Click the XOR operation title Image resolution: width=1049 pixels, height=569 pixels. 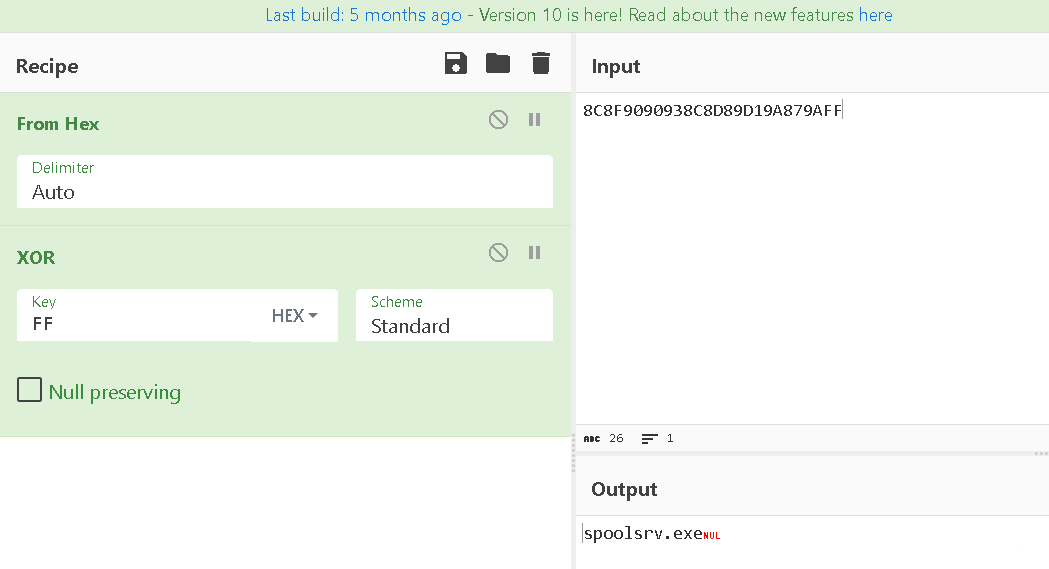36,257
